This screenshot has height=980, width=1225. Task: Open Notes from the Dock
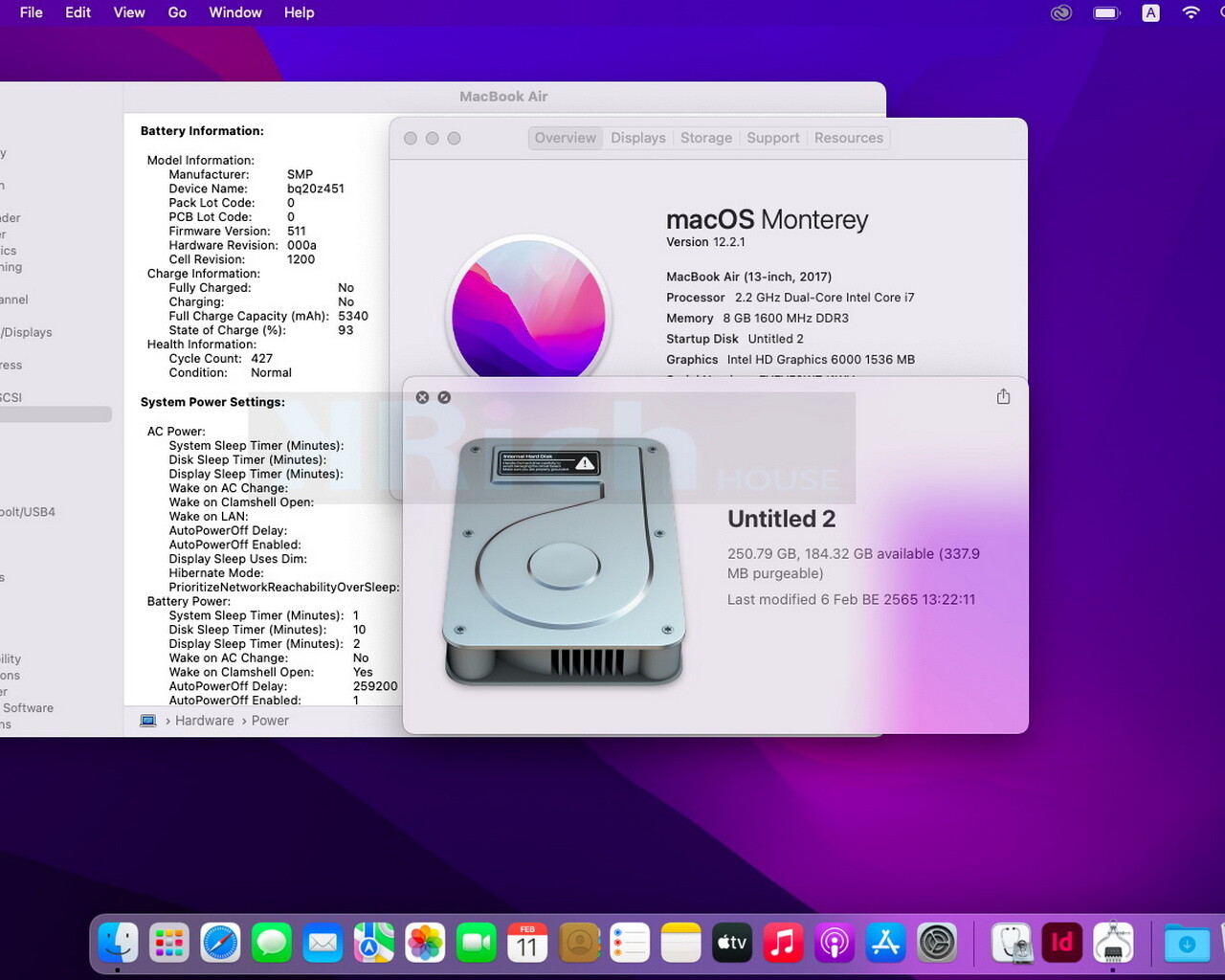[681, 943]
